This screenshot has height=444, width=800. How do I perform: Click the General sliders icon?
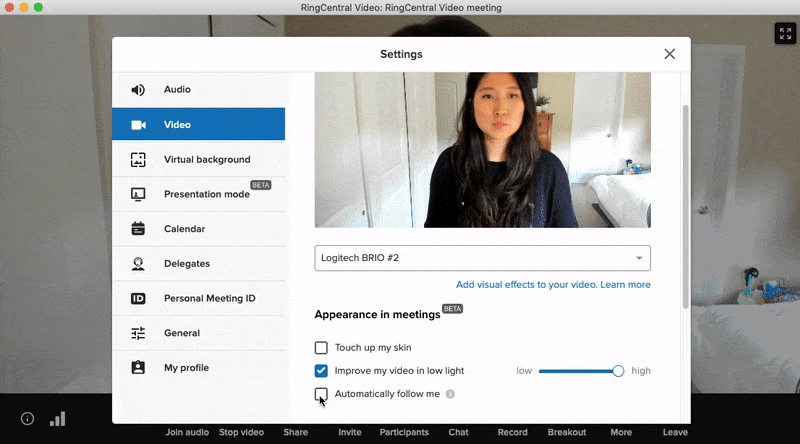[139, 333]
